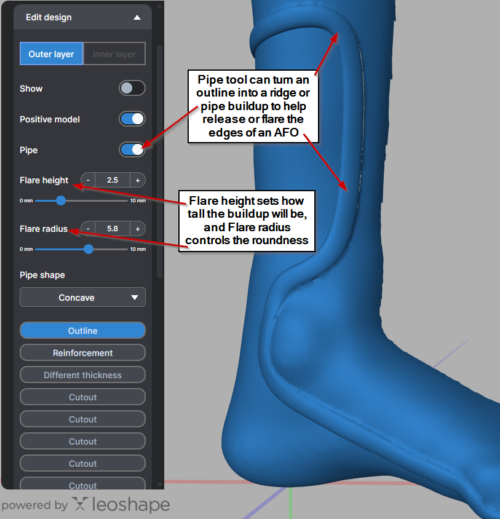Click the Flare radius value field 5.8
500x519 pixels.
(x=113, y=229)
